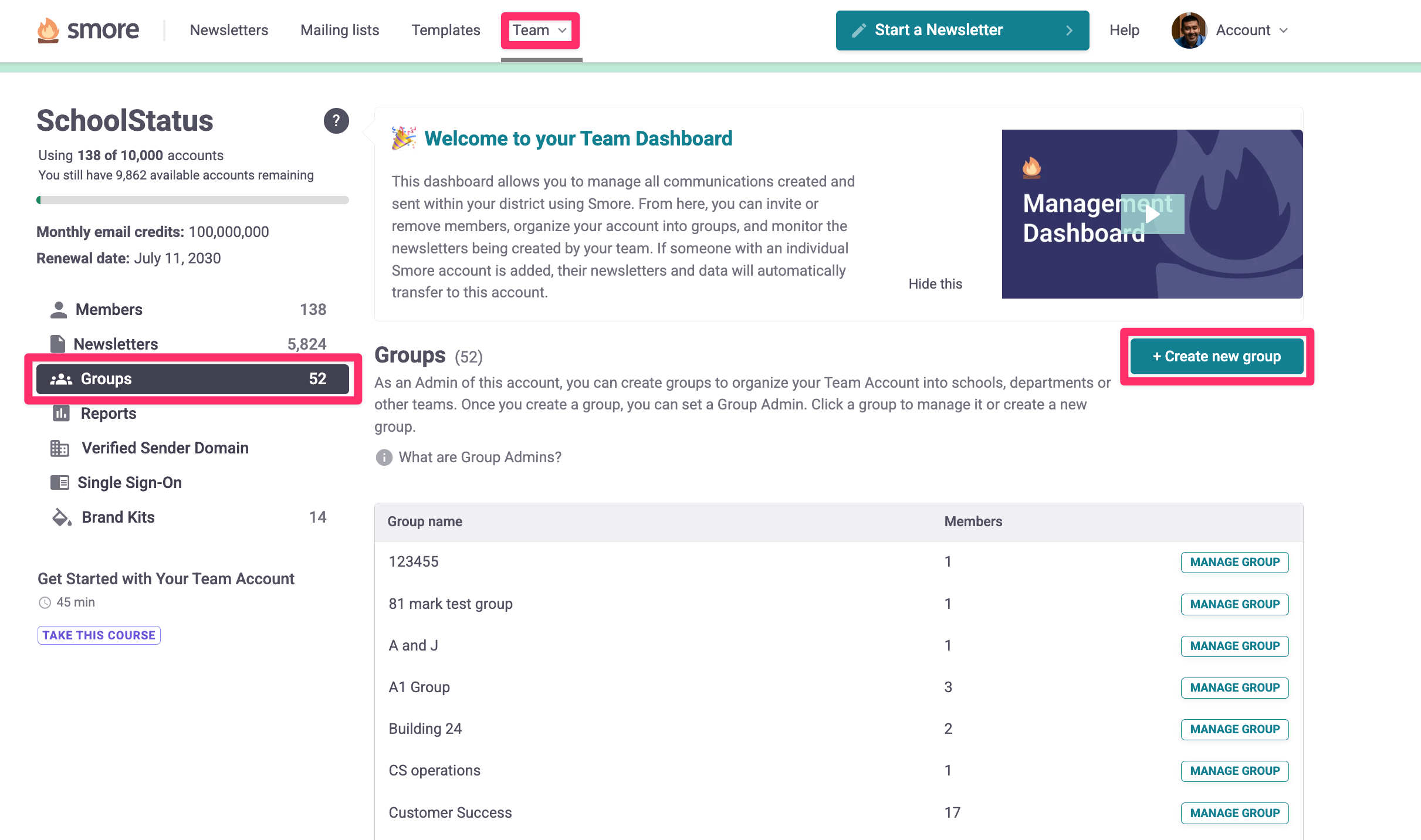
Task: Select Newsletters in the sidebar menu
Action: click(x=116, y=344)
